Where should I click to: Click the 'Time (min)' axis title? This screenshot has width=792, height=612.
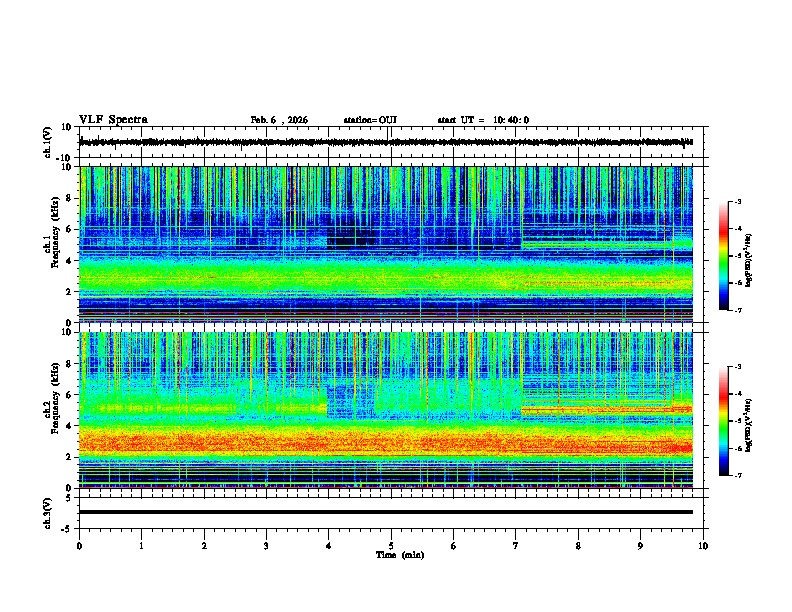tap(400, 555)
